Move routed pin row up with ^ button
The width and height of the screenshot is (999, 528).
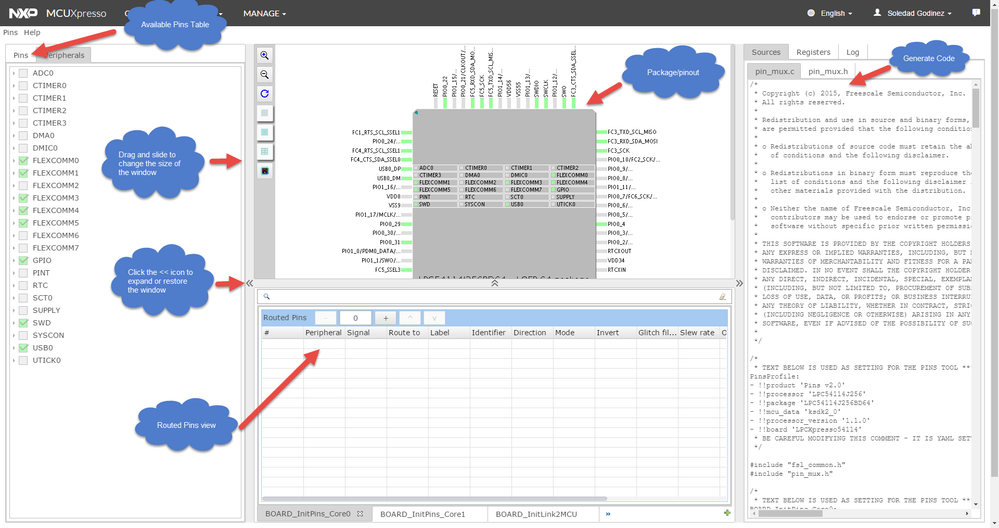coord(410,318)
